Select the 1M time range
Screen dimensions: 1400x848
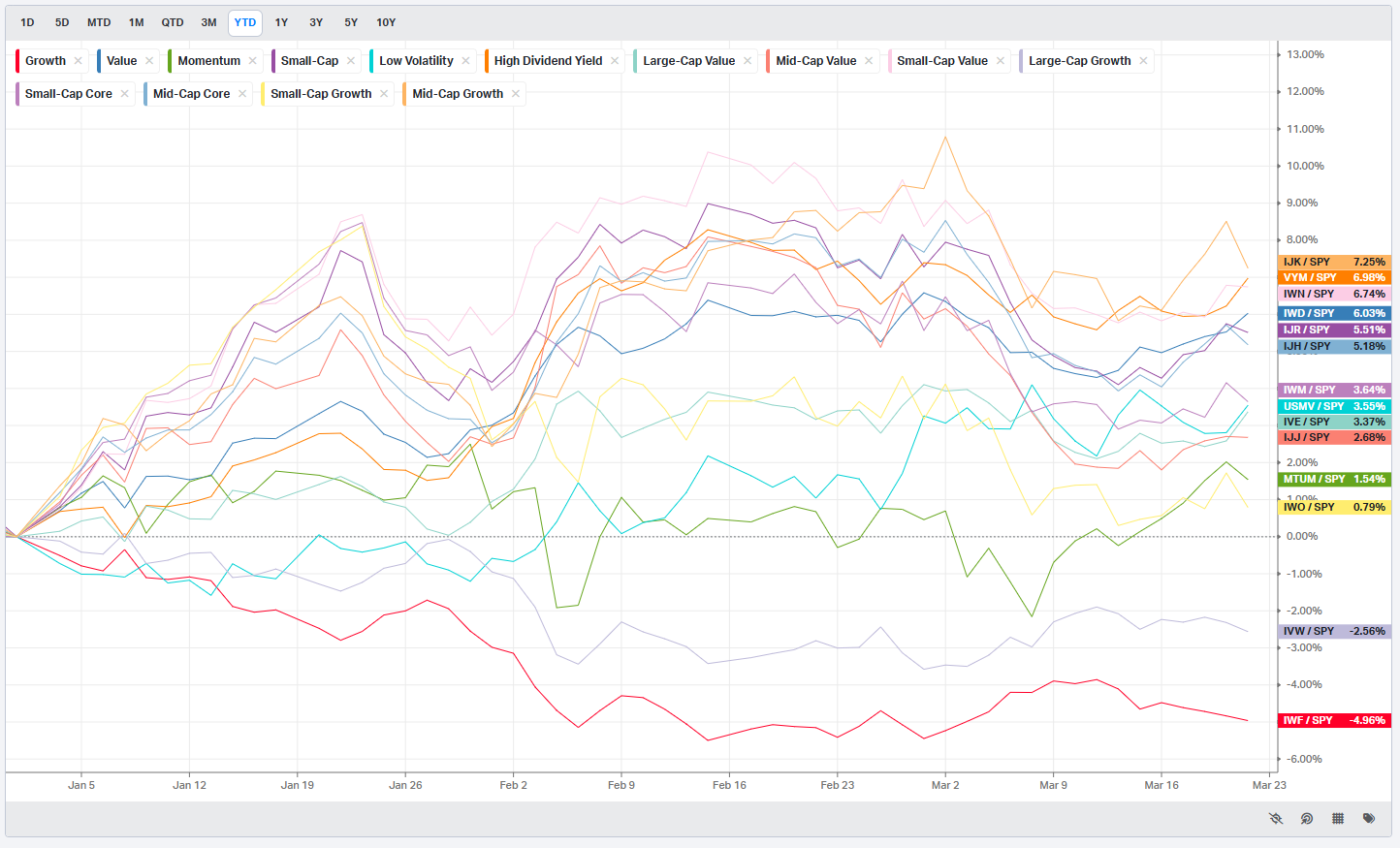pyautogui.click(x=136, y=22)
